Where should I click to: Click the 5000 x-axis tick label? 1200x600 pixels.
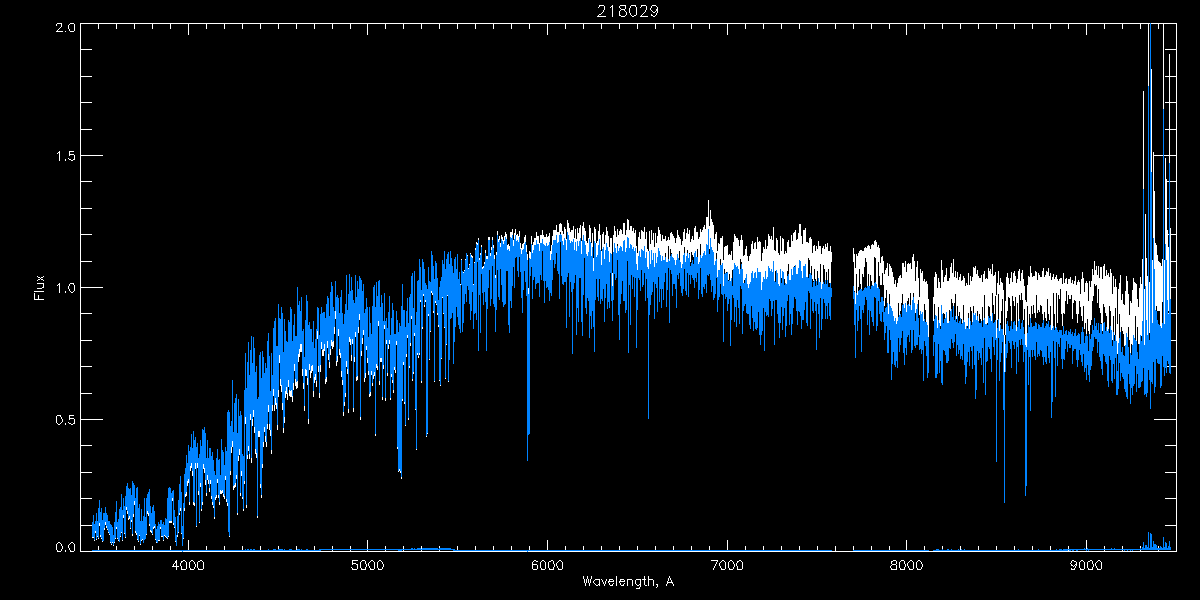tap(368, 565)
